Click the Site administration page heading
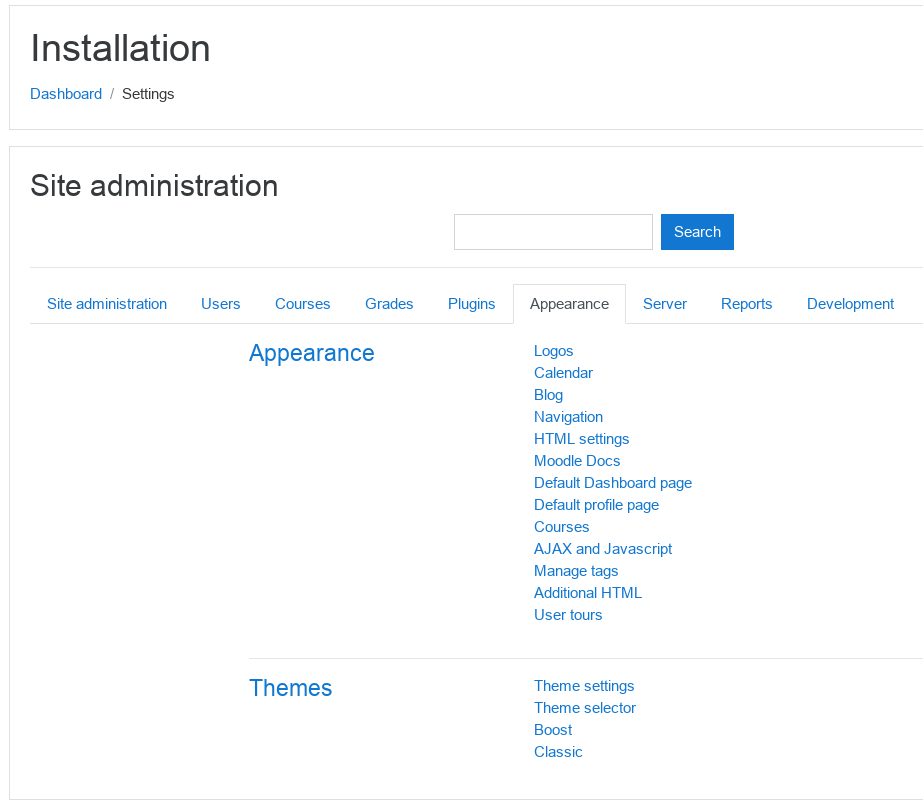Viewport: 923px width, 812px height. [154, 186]
